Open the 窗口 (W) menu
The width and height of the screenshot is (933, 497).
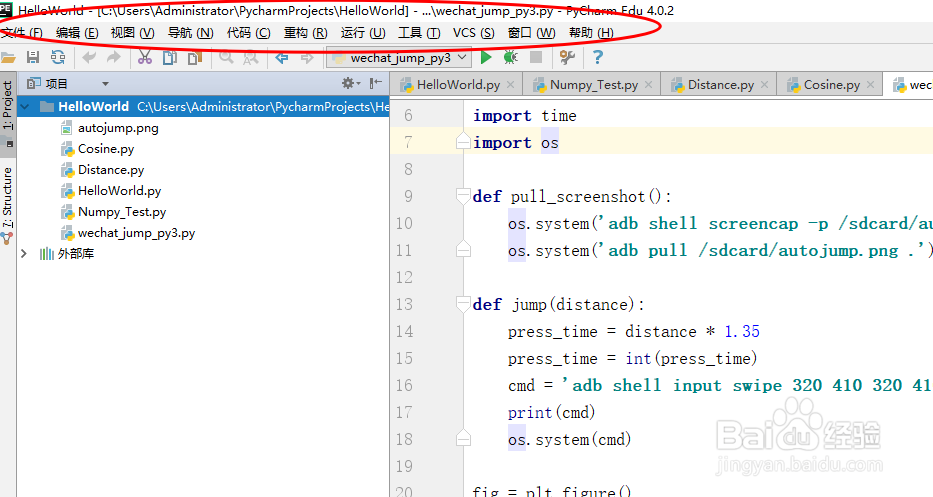pyautogui.click(x=531, y=33)
